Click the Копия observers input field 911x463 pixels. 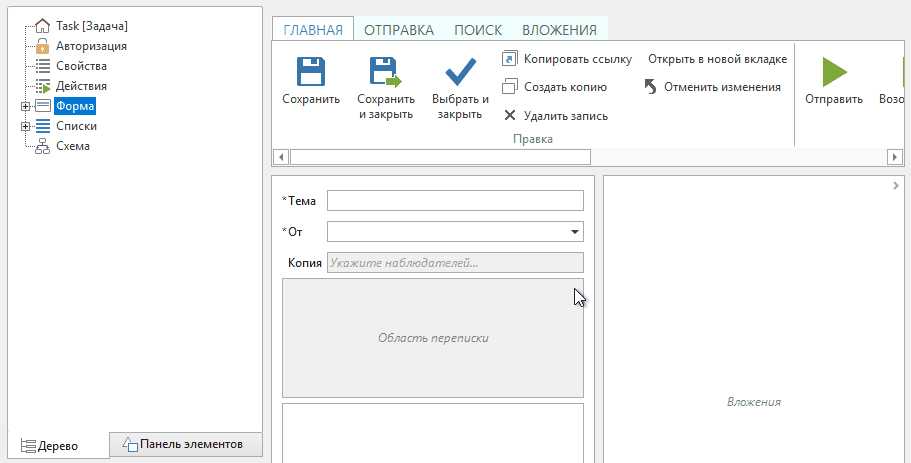pos(455,263)
